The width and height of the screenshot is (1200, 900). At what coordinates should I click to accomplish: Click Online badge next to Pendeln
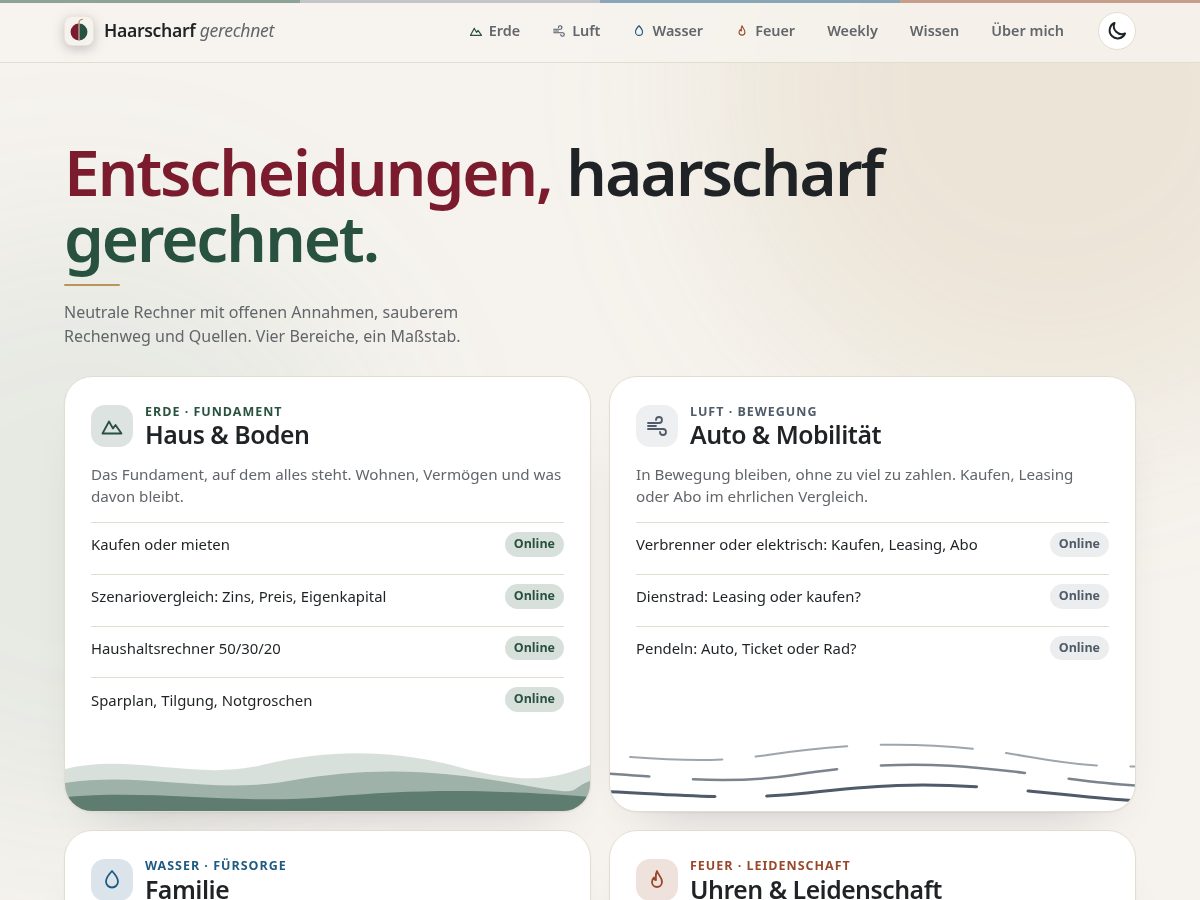point(1079,648)
